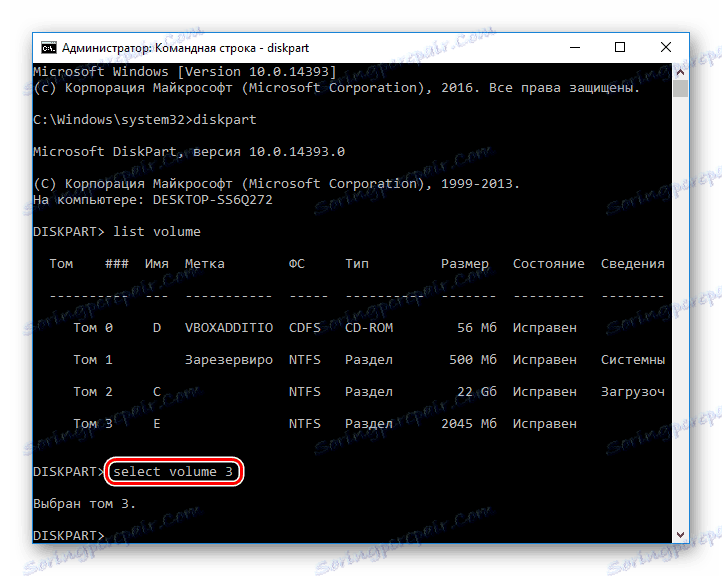Minimize the diskpart command prompt window
722x576 pixels.
[x=575, y=47]
